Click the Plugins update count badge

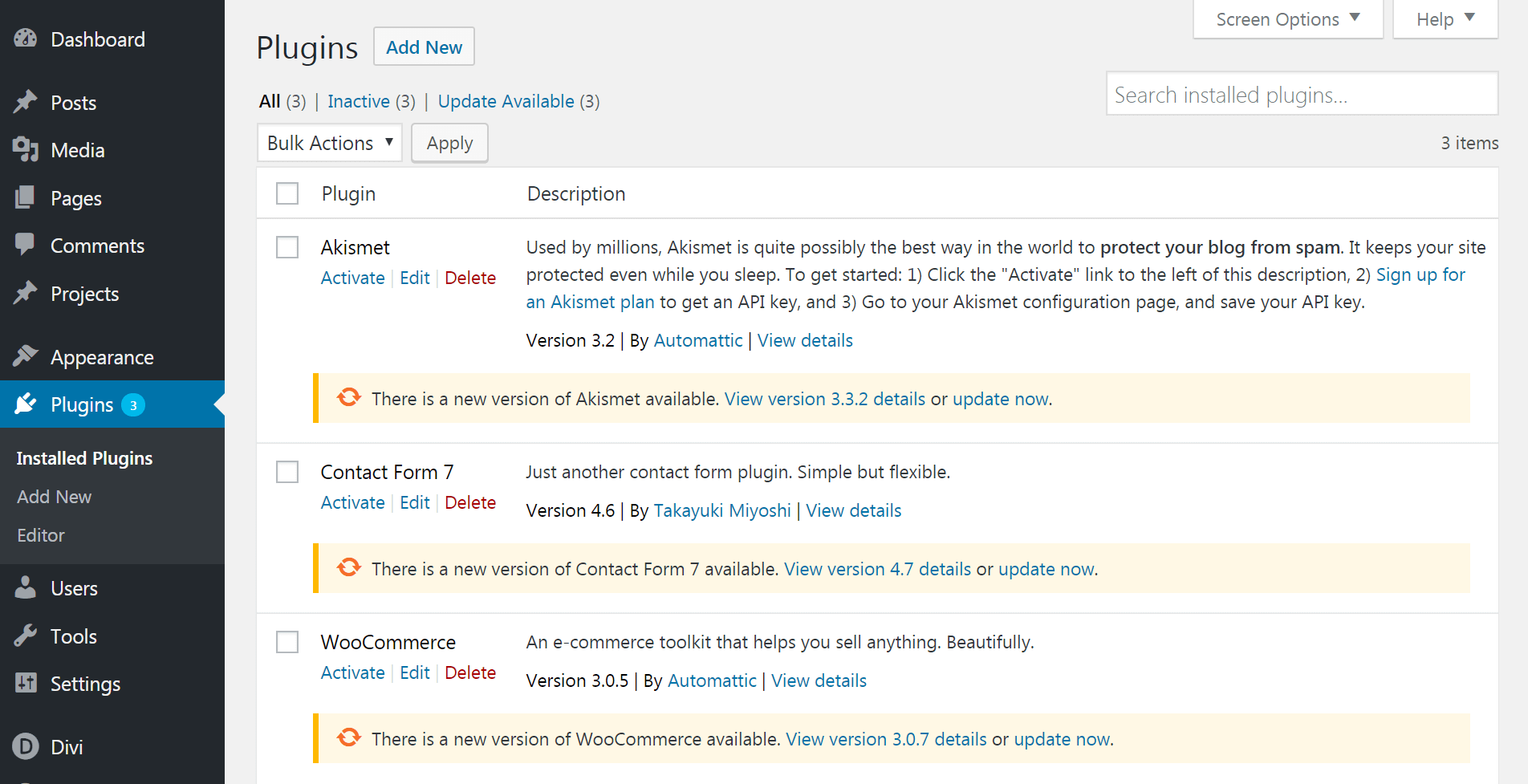tap(133, 405)
